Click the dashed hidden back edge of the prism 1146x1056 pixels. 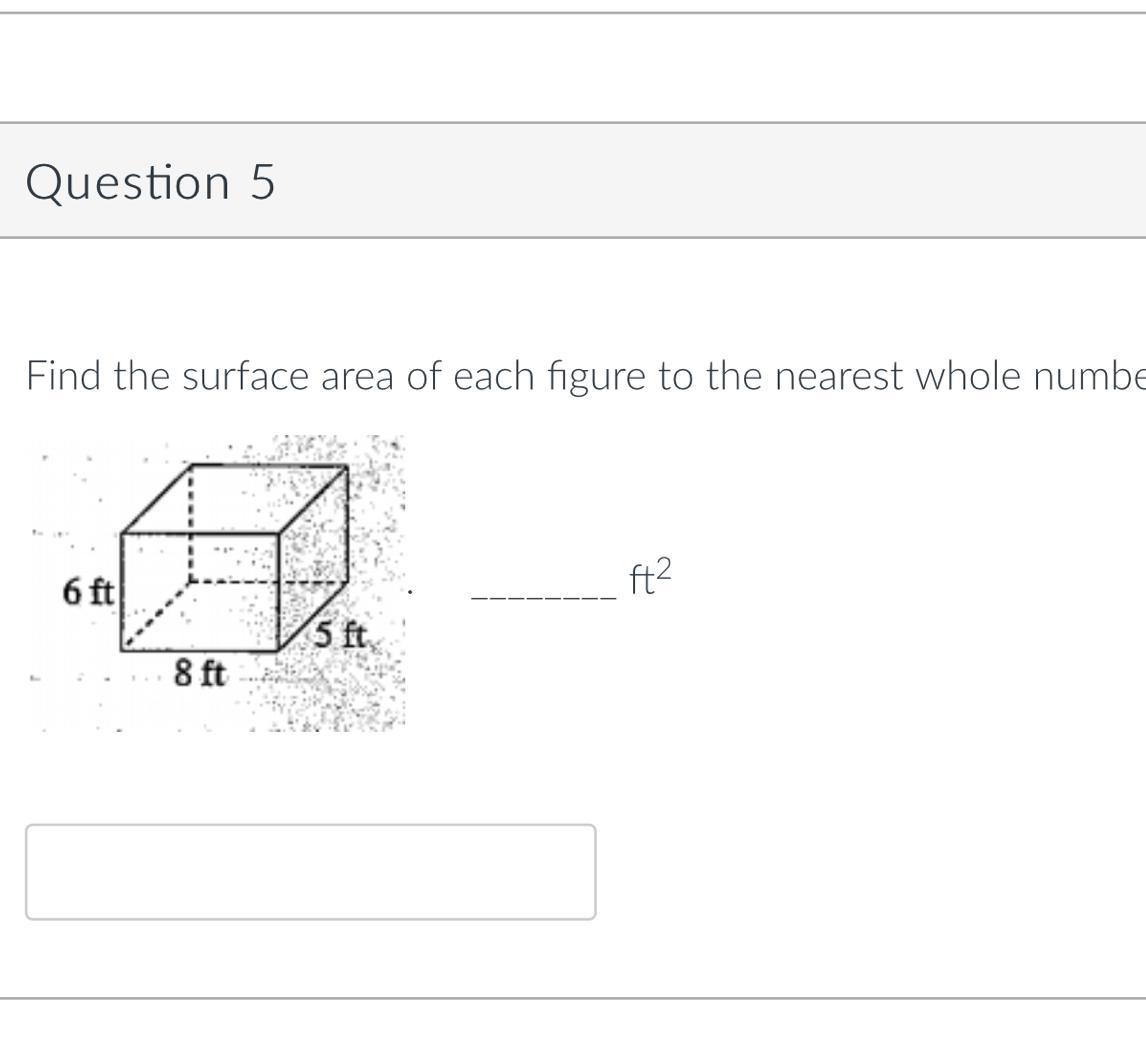point(191,525)
